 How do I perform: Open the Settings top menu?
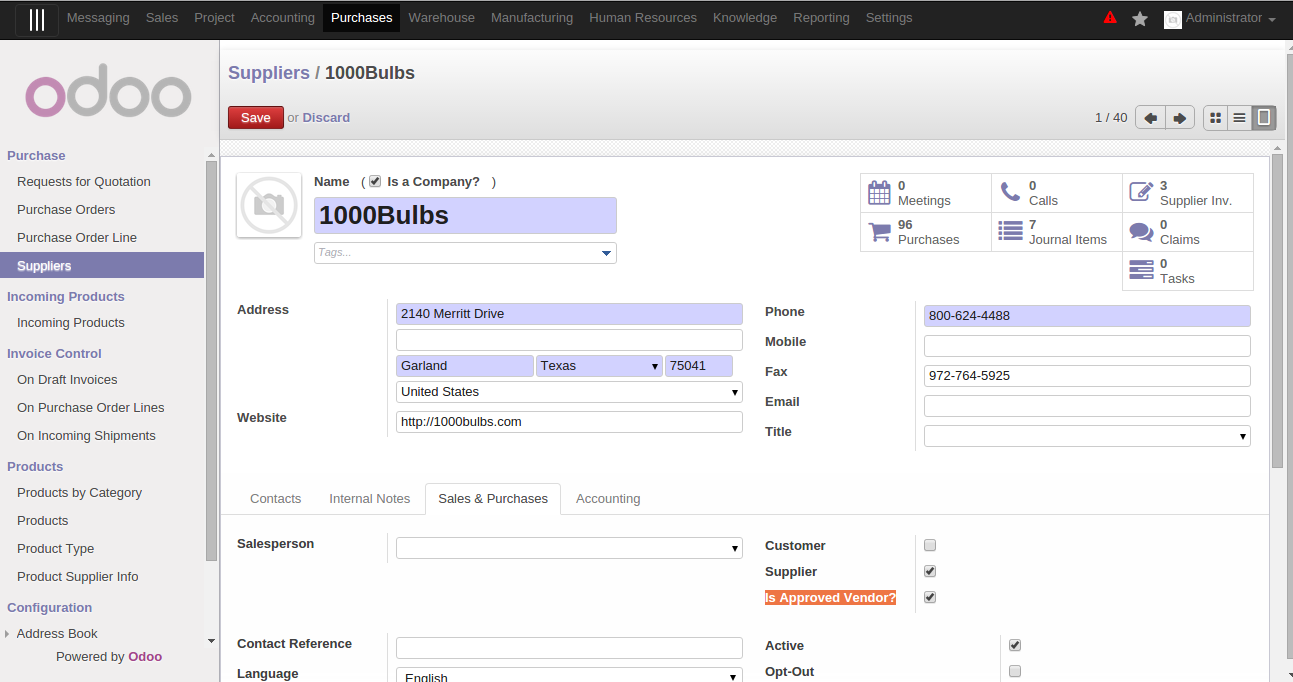tap(889, 18)
